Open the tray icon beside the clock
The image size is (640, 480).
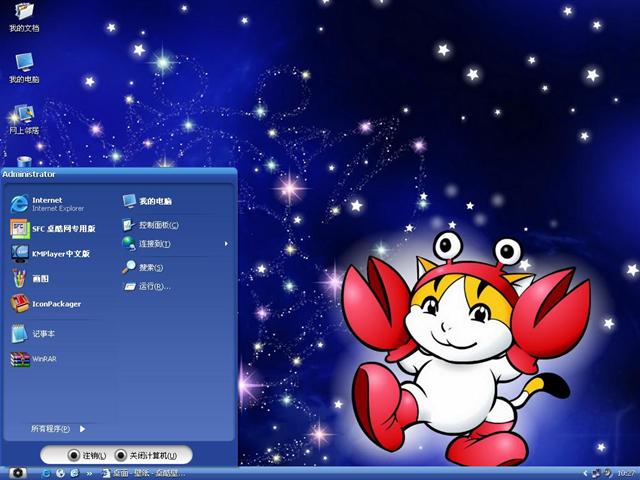tap(607, 473)
